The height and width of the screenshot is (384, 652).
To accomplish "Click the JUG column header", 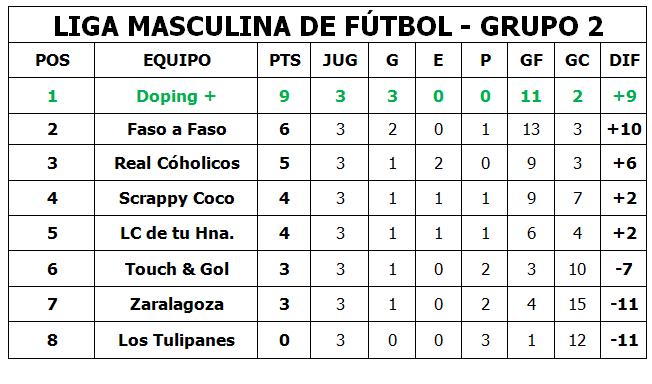I will point(340,60).
